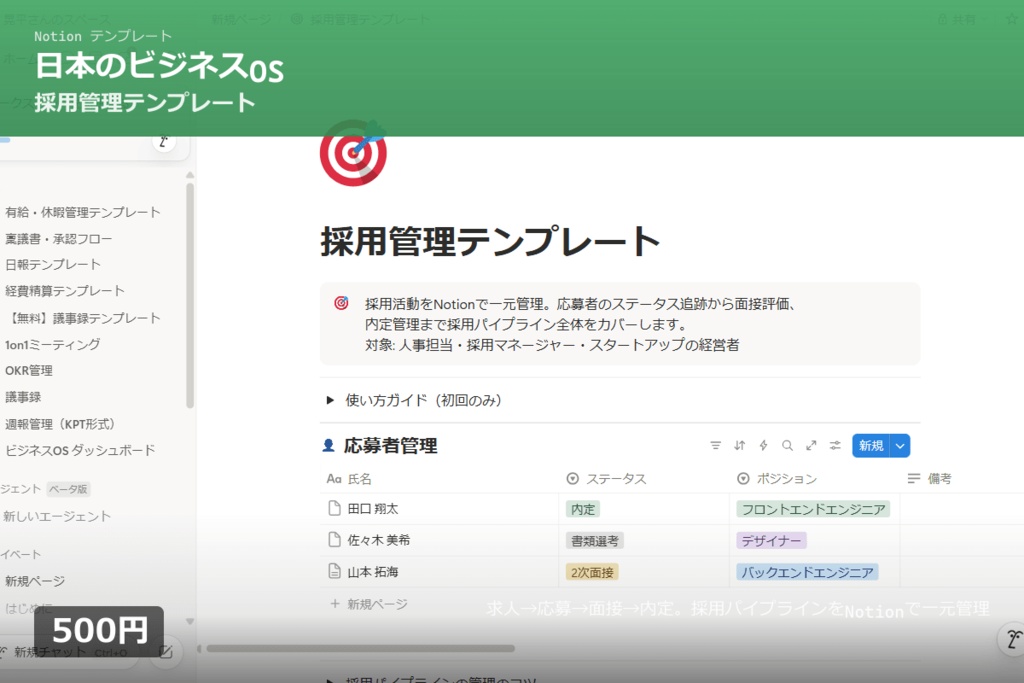The height and width of the screenshot is (683, 1024).
Task: Click the page icon beside 田口 翔太
Action: point(336,509)
